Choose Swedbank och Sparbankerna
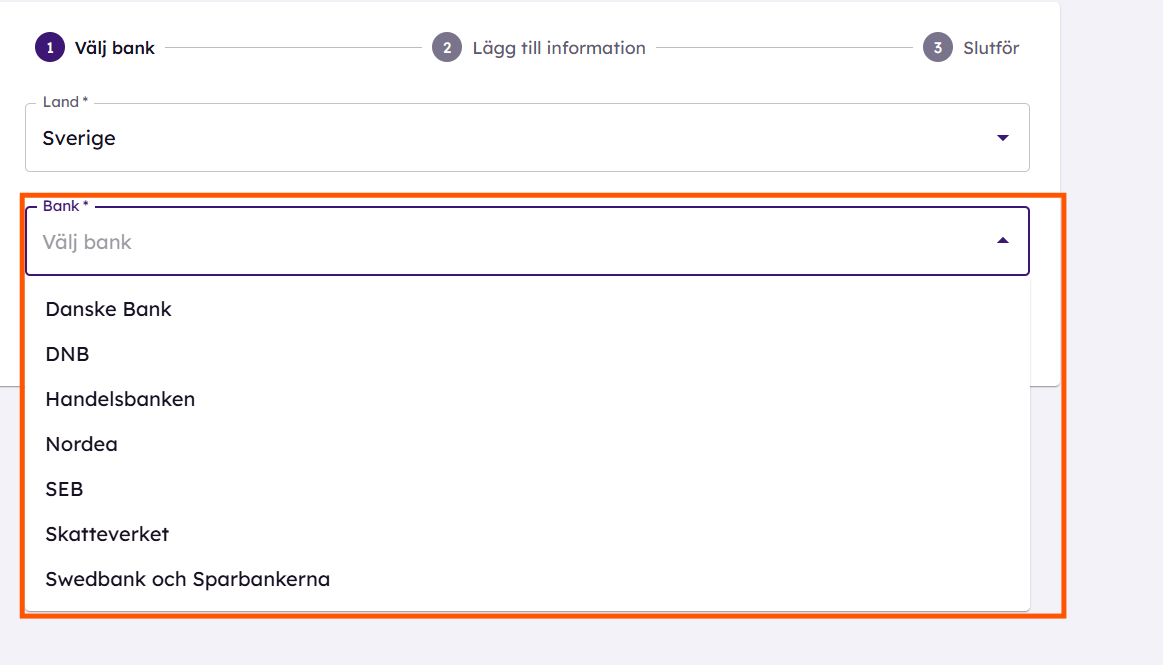Image resolution: width=1163 pixels, height=665 pixels. tap(527, 579)
